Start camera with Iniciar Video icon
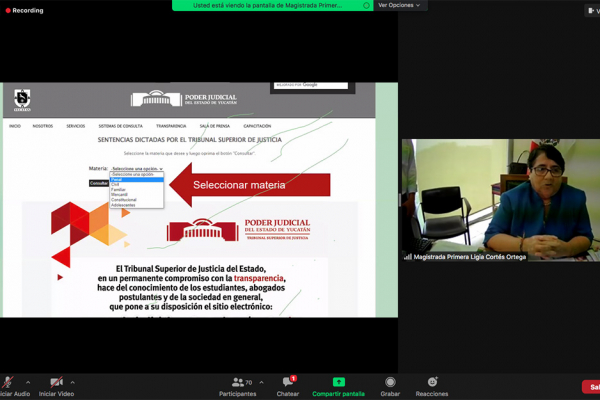600x400 pixels. click(56, 382)
